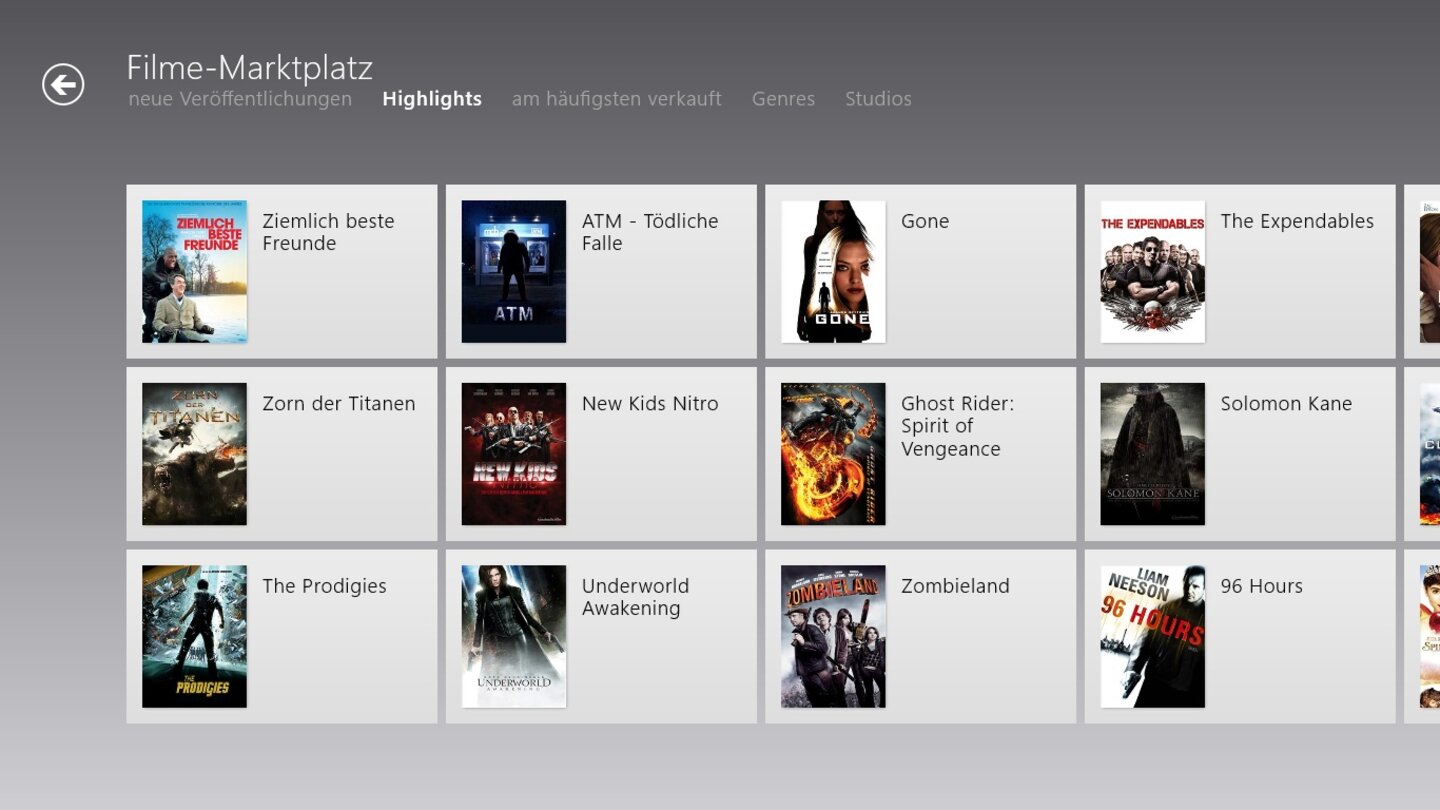
Task: Click the title text New Kids Nitro
Action: (x=650, y=404)
